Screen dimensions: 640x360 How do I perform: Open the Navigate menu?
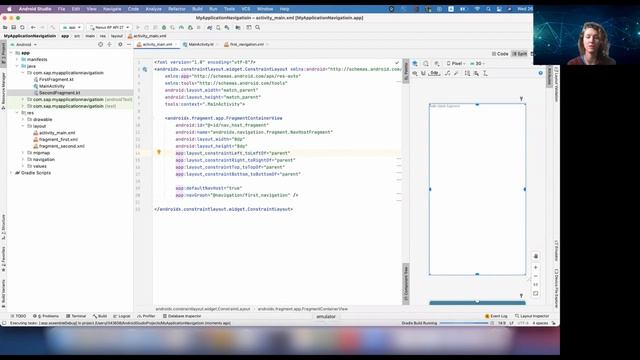coord(112,9)
